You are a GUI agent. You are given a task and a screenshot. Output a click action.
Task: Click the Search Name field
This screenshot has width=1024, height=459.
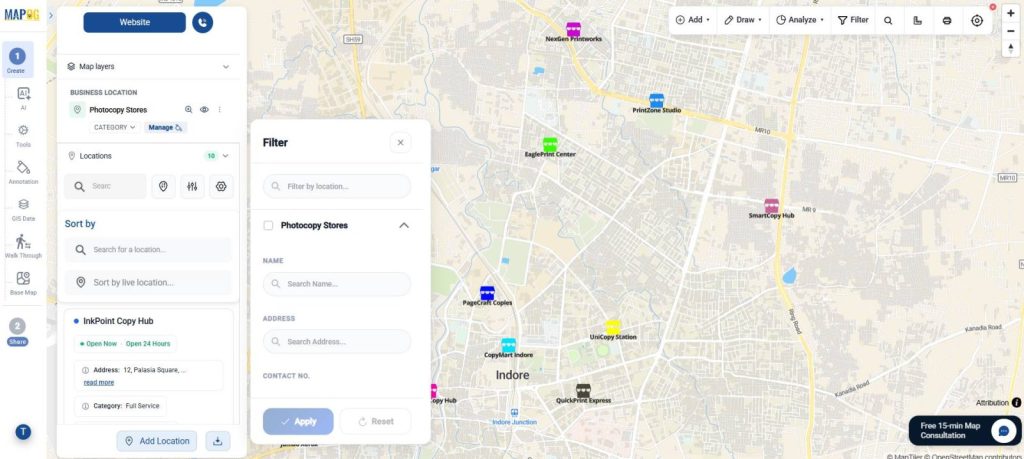click(x=337, y=284)
